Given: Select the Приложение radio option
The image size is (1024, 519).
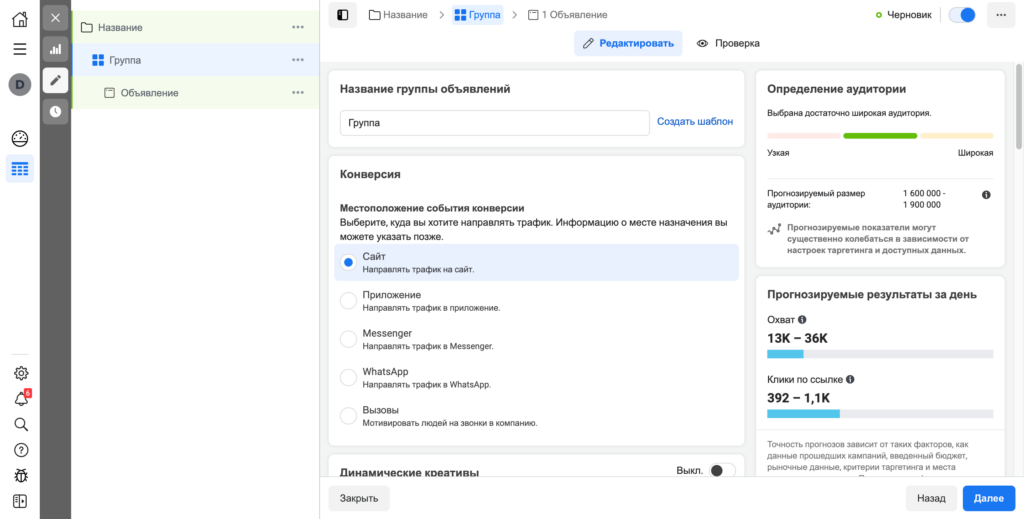Looking at the screenshot, I should [x=348, y=301].
